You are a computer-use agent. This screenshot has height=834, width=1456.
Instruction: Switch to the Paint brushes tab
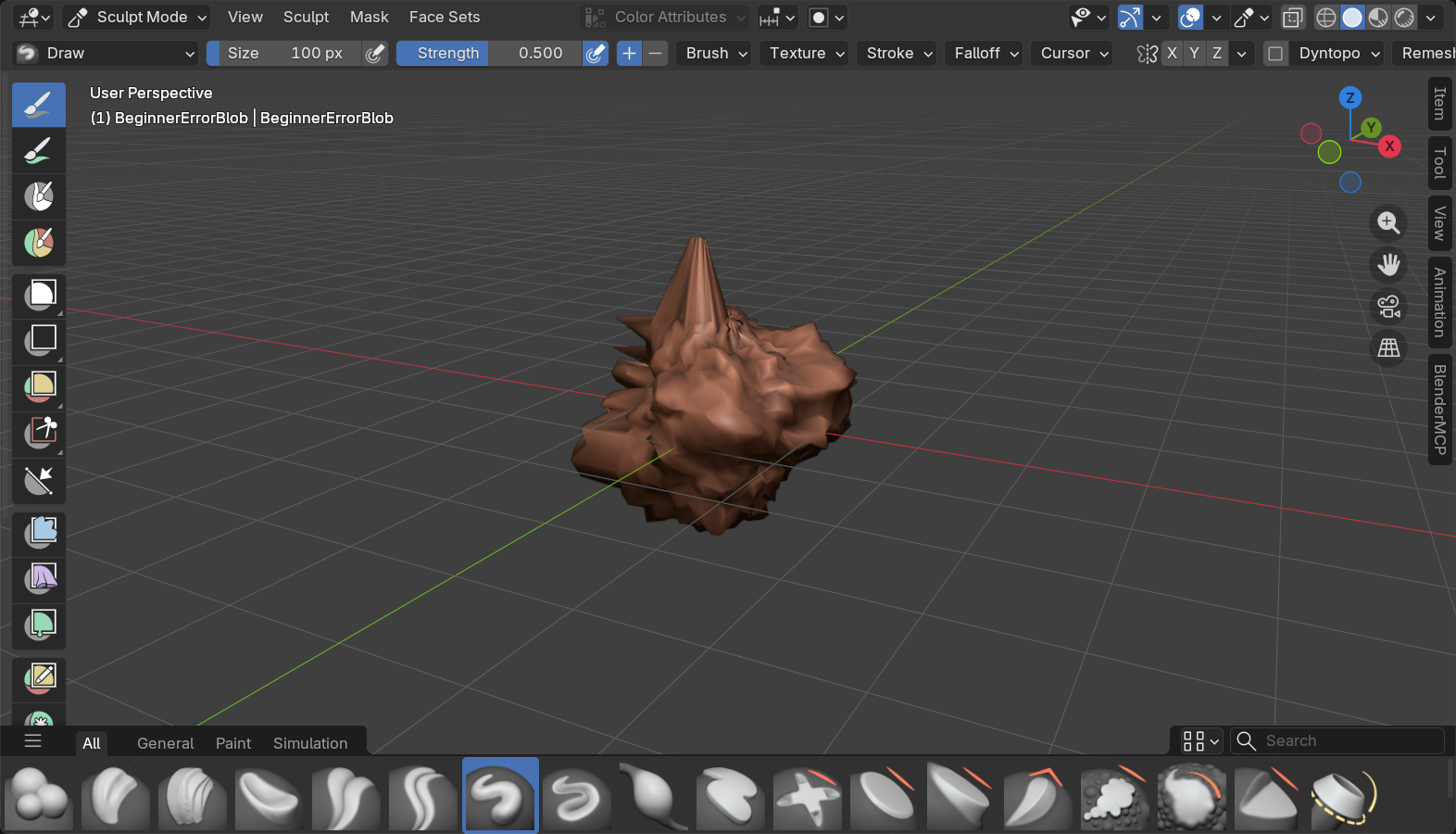233,743
